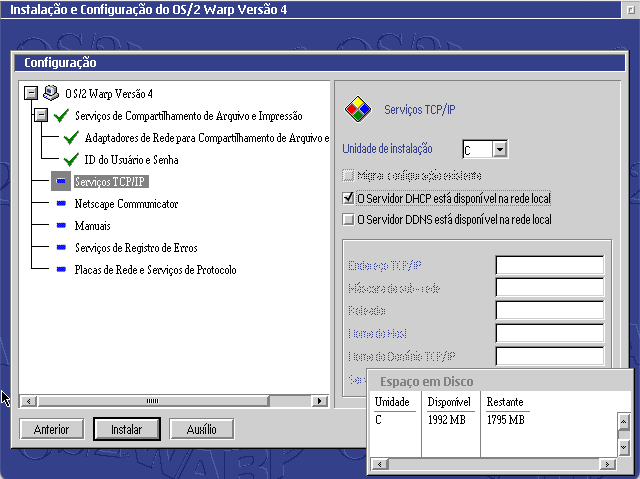Click the colorful Serviços TCP/IP diamond icon
Image resolution: width=640 pixels, height=479 pixels.
[x=356, y=108]
